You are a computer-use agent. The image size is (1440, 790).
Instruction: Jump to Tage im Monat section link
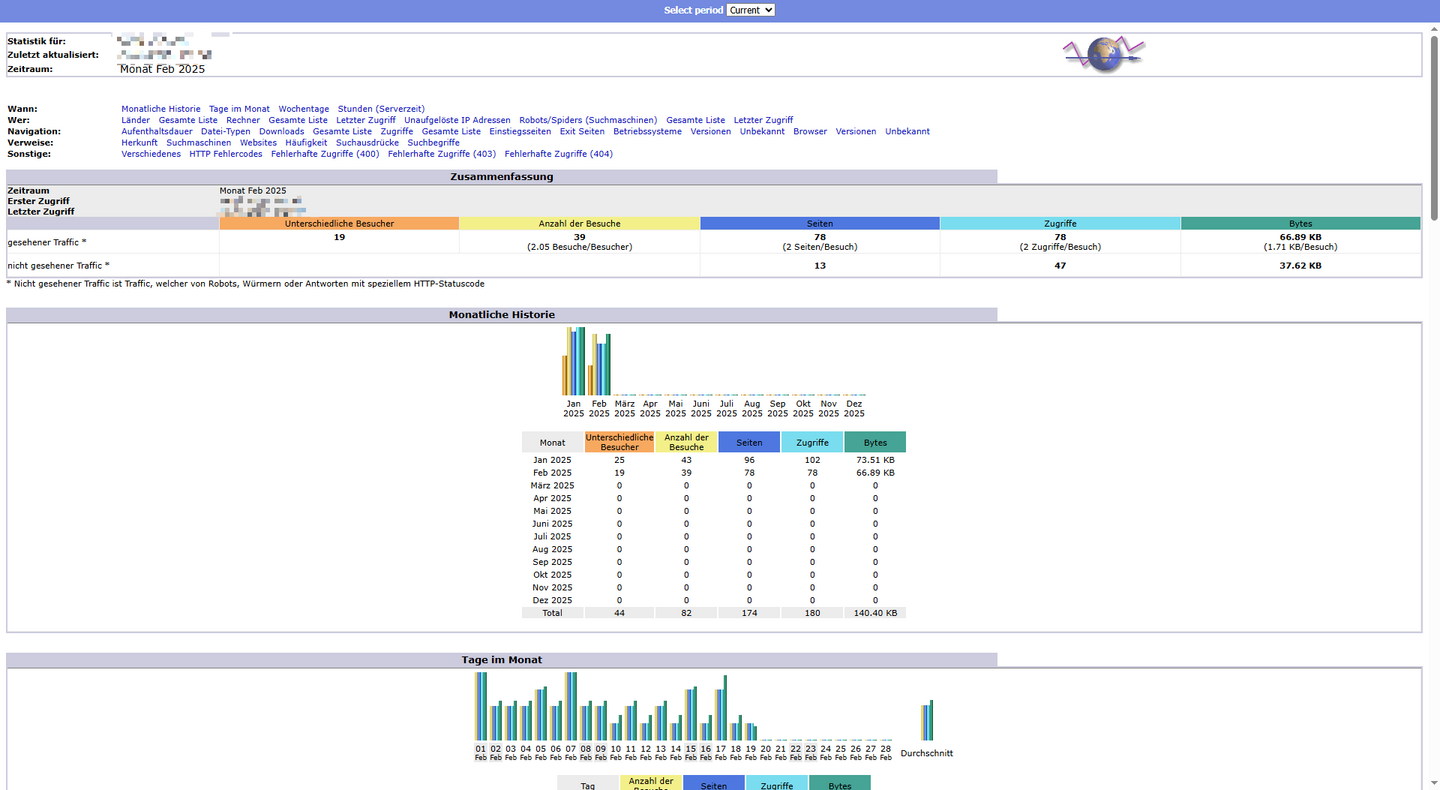[x=239, y=109]
